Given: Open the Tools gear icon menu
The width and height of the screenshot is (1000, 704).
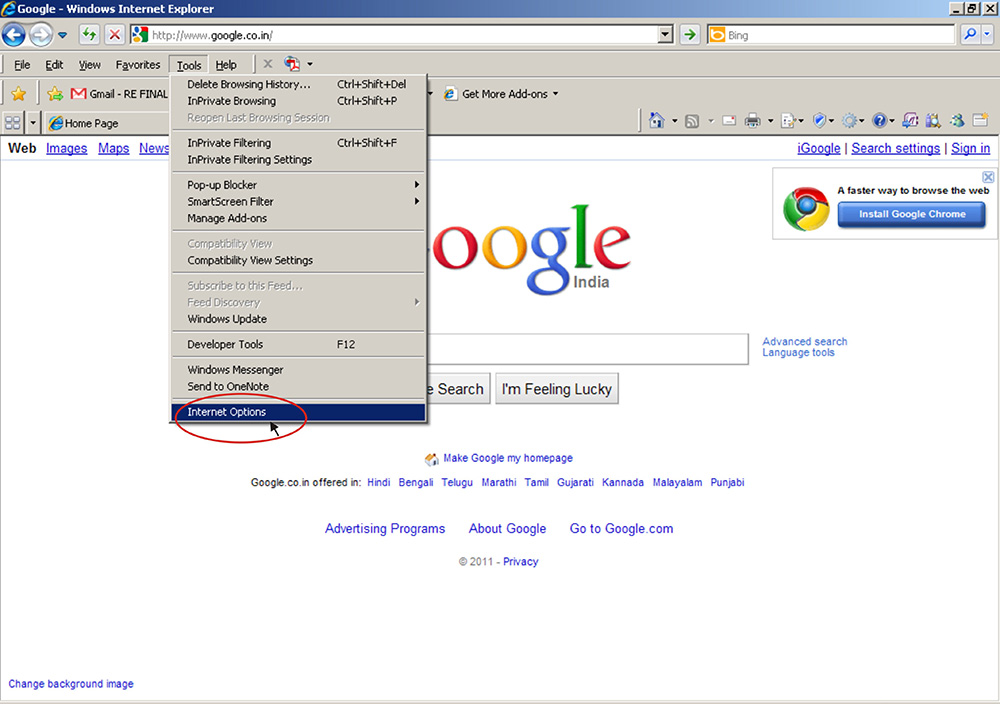Looking at the screenshot, I should (849, 121).
